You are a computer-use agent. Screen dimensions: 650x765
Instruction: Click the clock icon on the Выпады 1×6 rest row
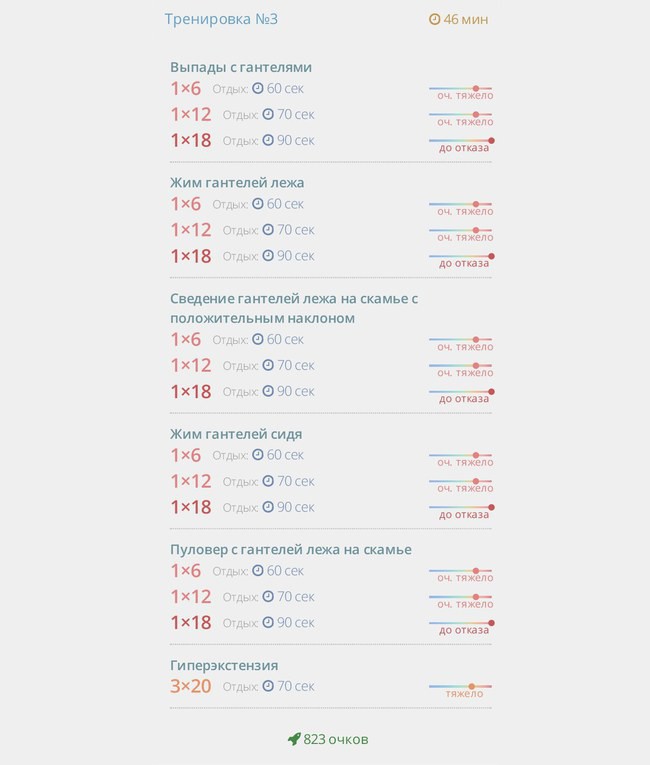[258, 88]
